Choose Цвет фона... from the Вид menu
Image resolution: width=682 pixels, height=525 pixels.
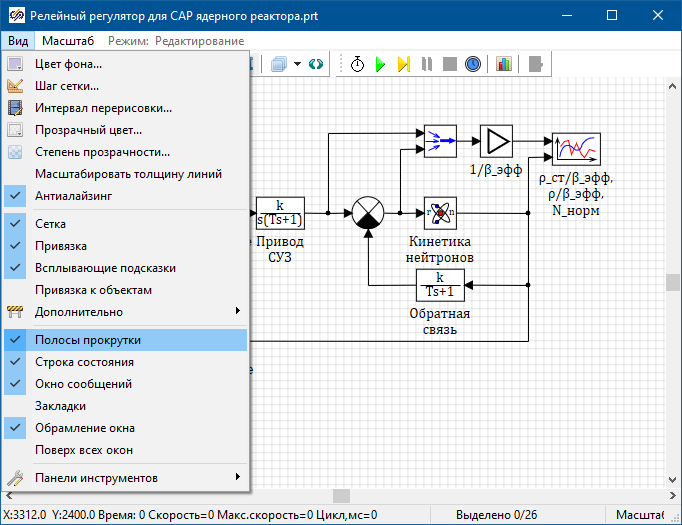(68, 64)
